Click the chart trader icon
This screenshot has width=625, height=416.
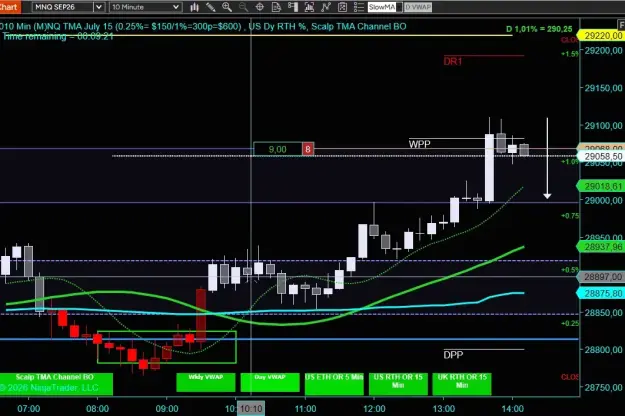[342, 7]
